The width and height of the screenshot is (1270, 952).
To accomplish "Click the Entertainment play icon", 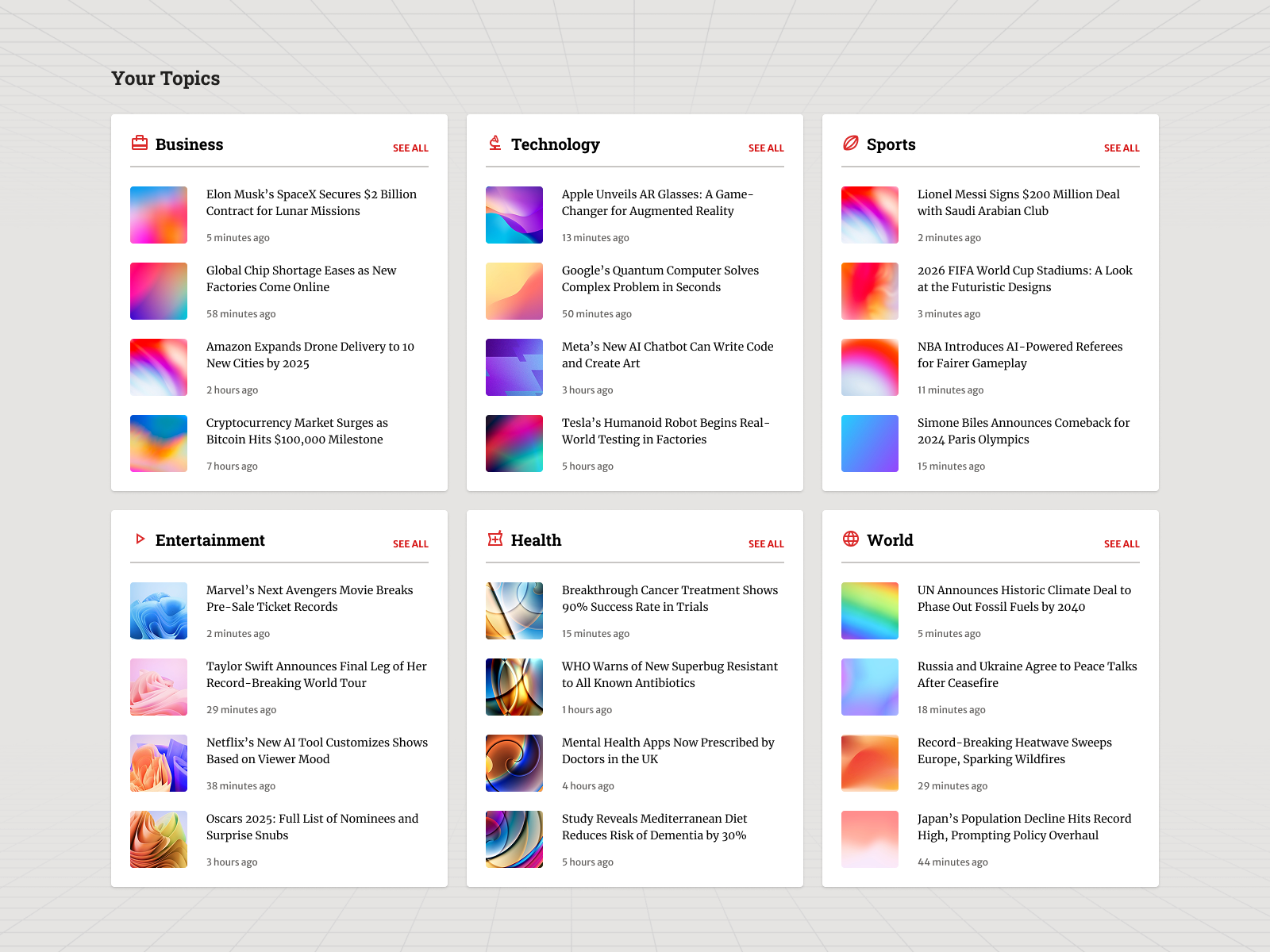I will click(x=140, y=539).
